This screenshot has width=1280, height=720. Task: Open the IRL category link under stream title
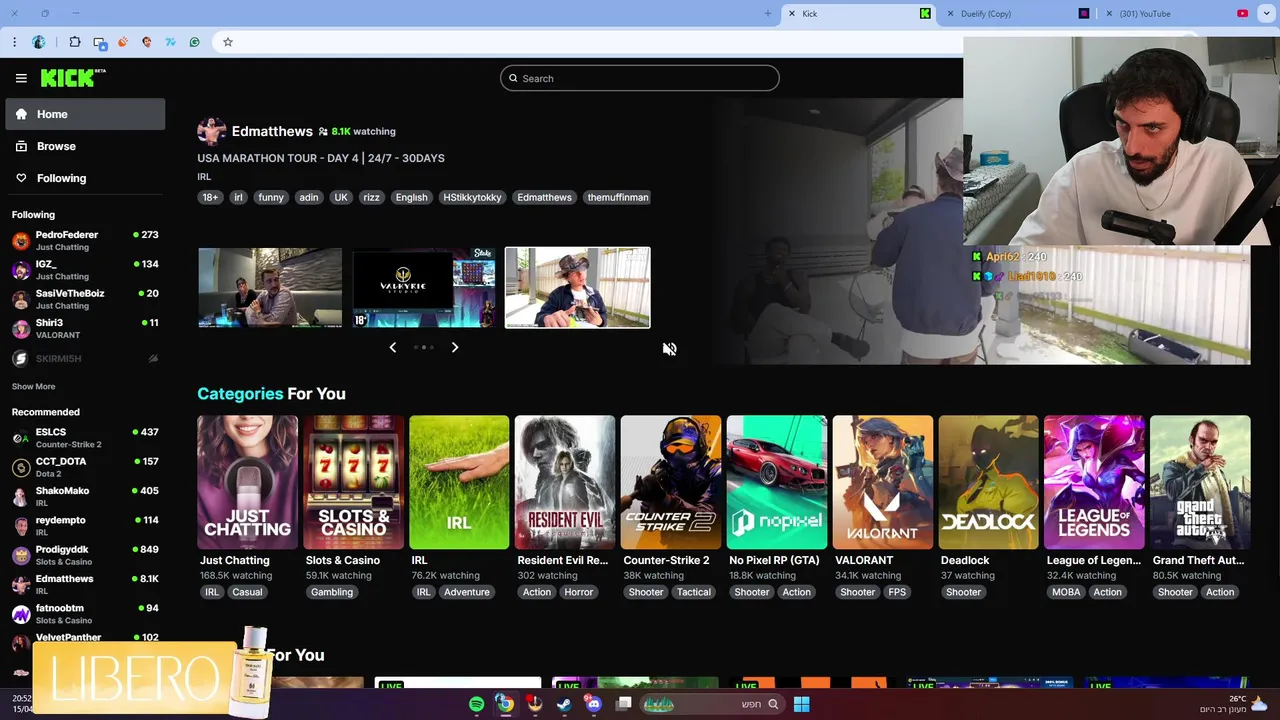(204, 177)
